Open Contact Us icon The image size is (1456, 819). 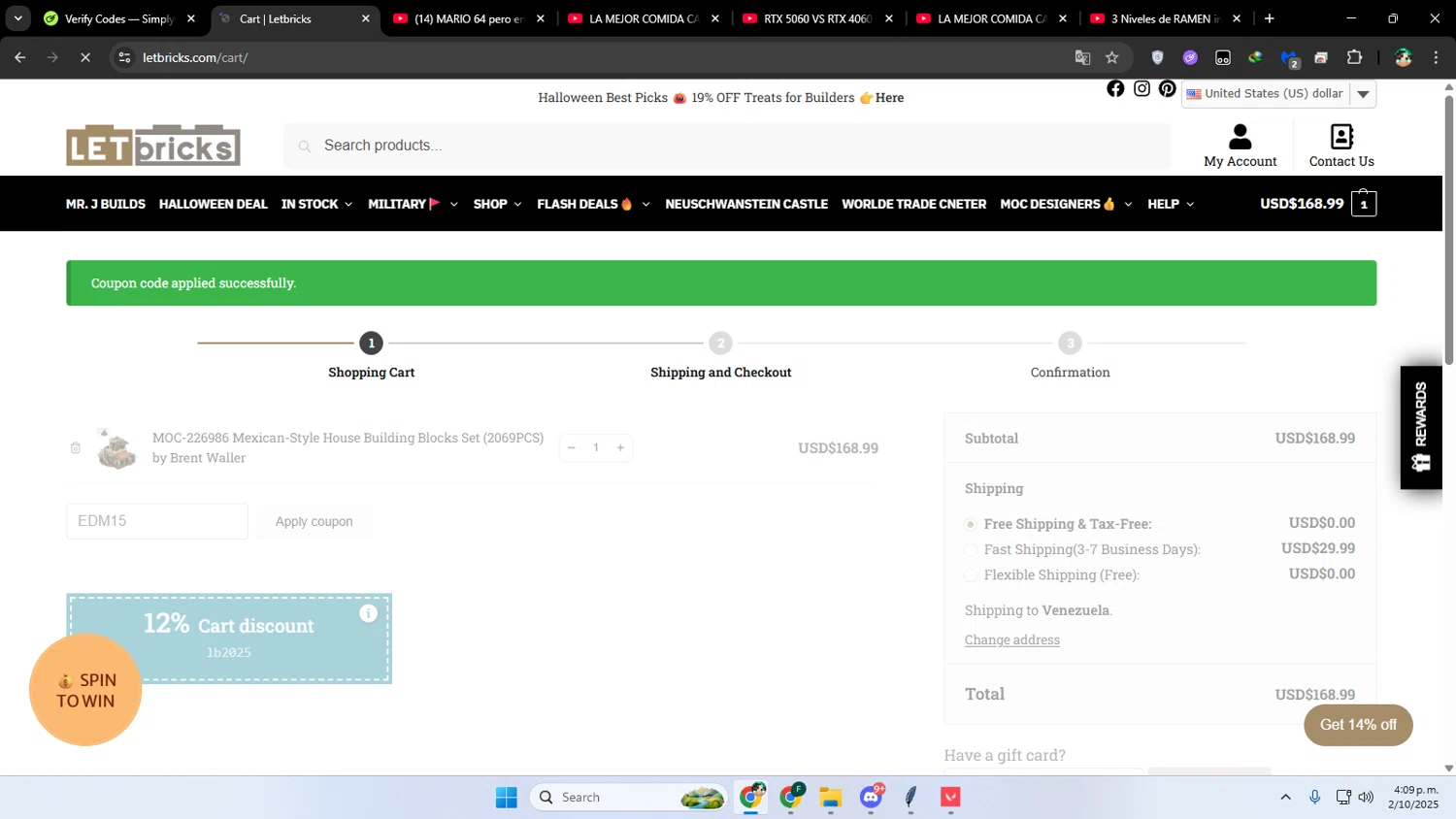[x=1341, y=137]
